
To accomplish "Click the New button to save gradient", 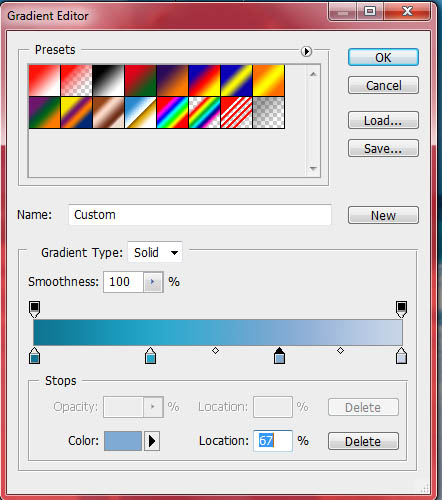I will [383, 215].
